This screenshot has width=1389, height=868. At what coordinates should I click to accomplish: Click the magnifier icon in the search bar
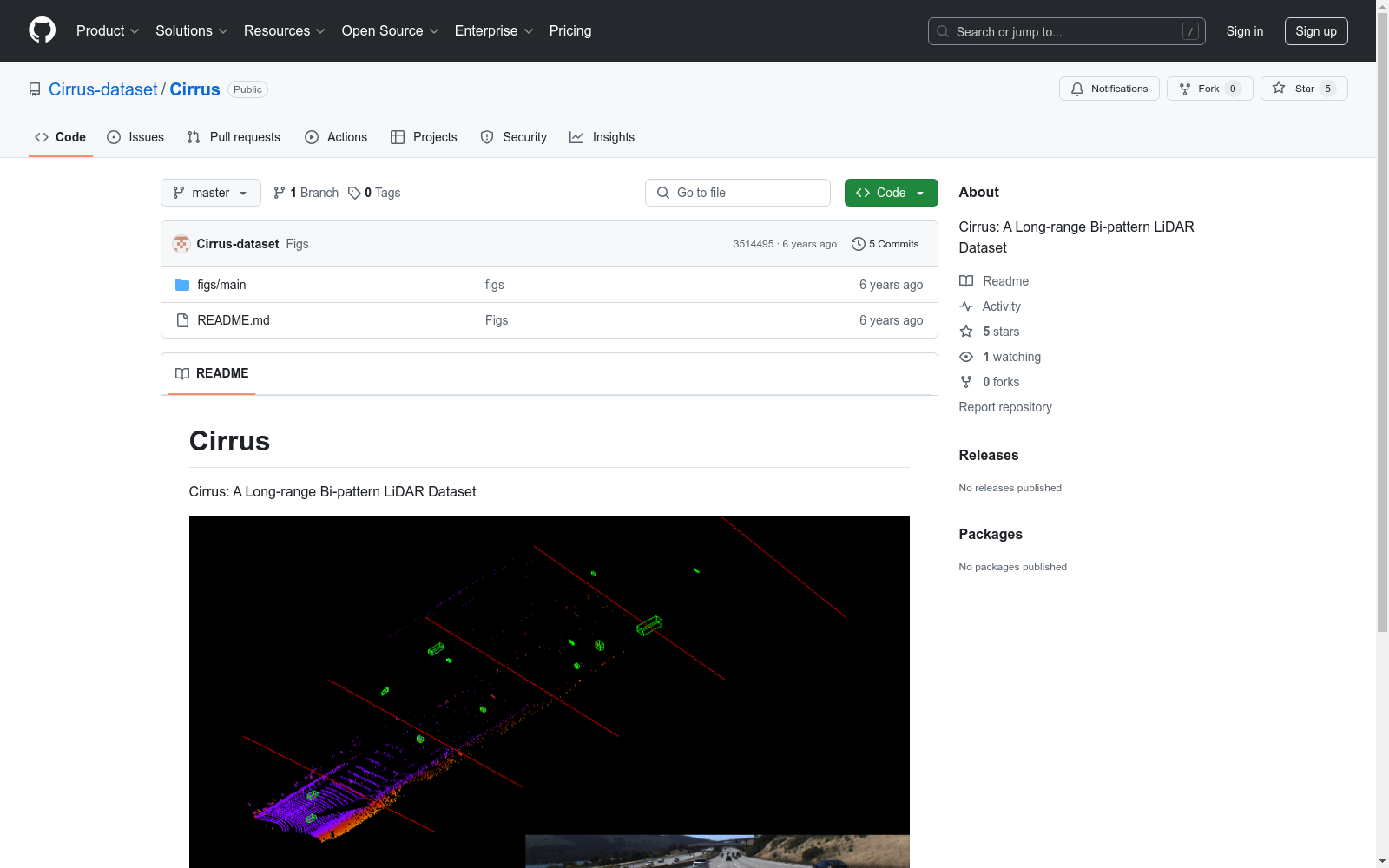[943, 31]
